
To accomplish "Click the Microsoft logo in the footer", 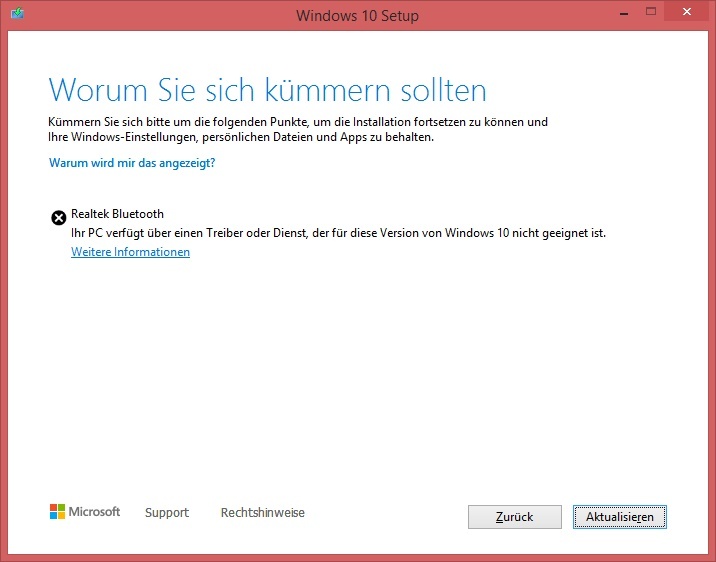I will pos(85,512).
